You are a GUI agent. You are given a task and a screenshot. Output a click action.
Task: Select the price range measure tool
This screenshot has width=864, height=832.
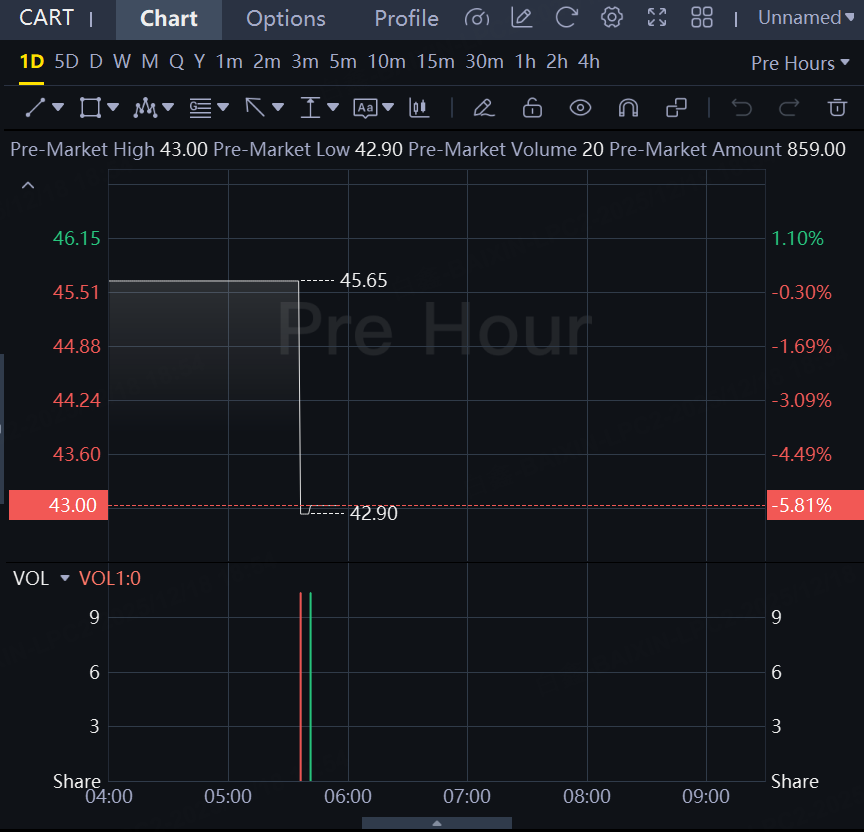[310, 107]
